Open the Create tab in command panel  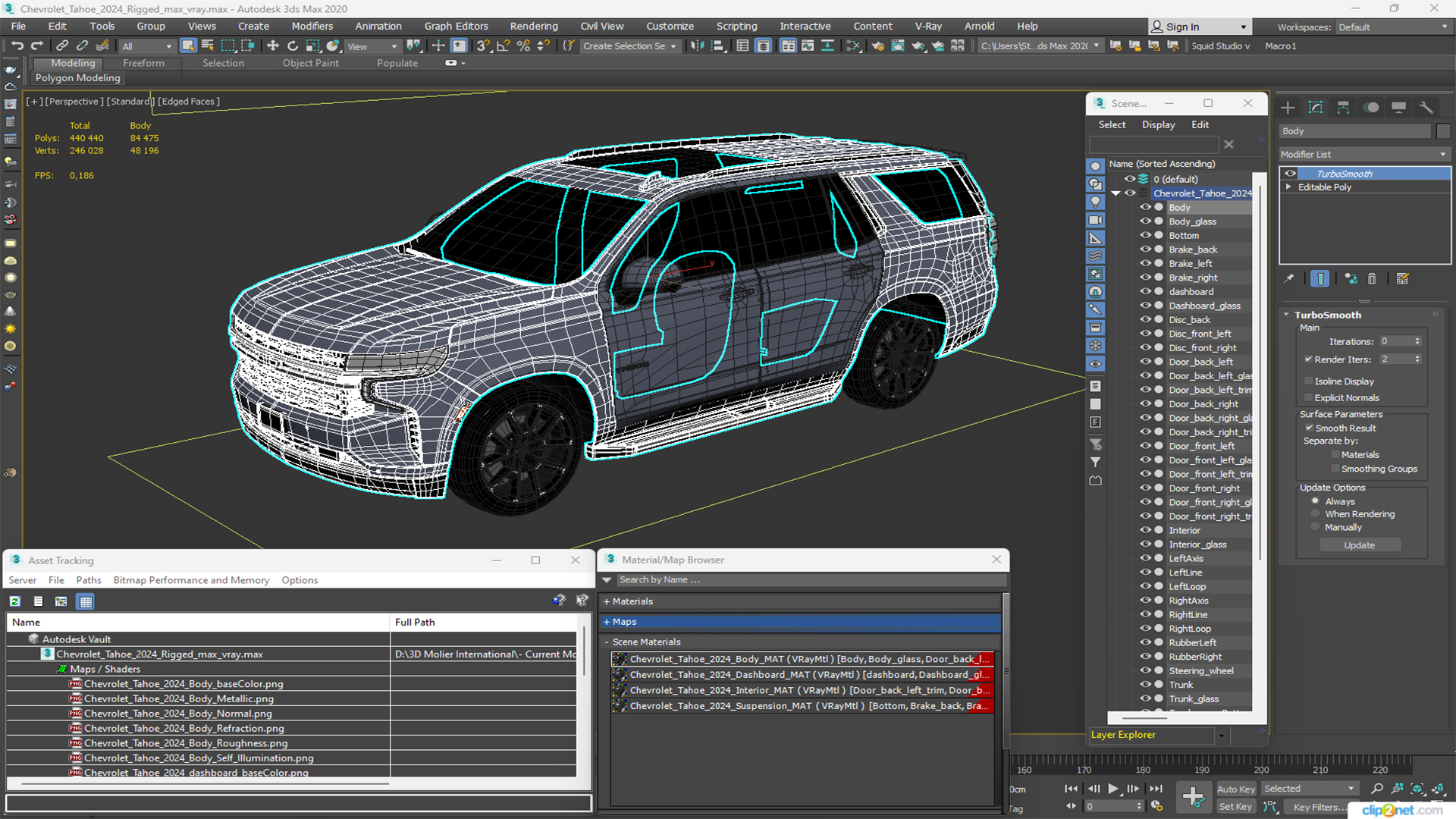[1288, 108]
